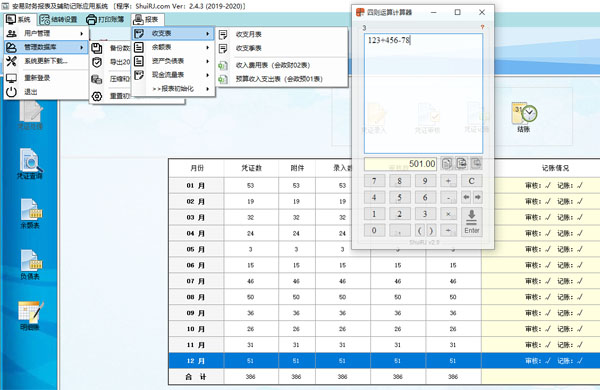Expand the 资产负债表 submenu arrow
The width and height of the screenshot is (600, 390).
click(207, 61)
